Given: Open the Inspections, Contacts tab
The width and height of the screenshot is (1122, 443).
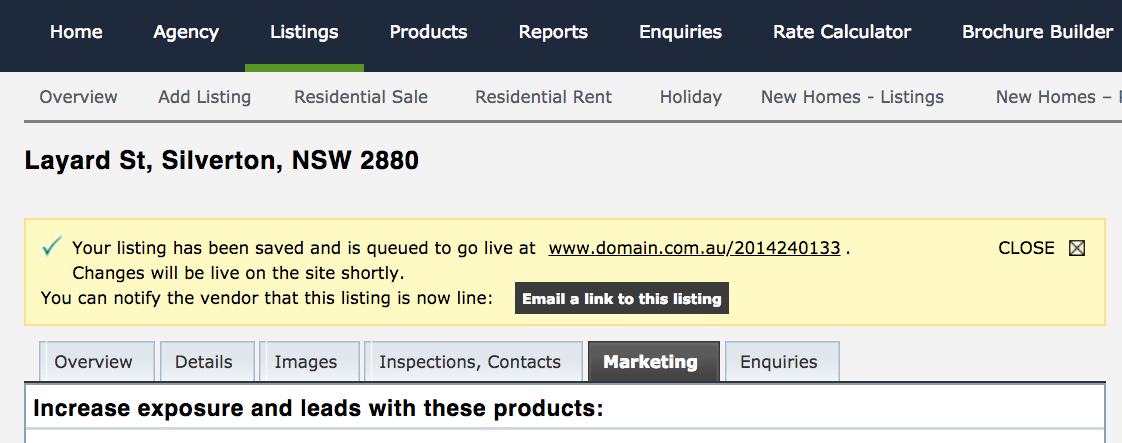Looking at the screenshot, I should pyautogui.click(x=470, y=362).
